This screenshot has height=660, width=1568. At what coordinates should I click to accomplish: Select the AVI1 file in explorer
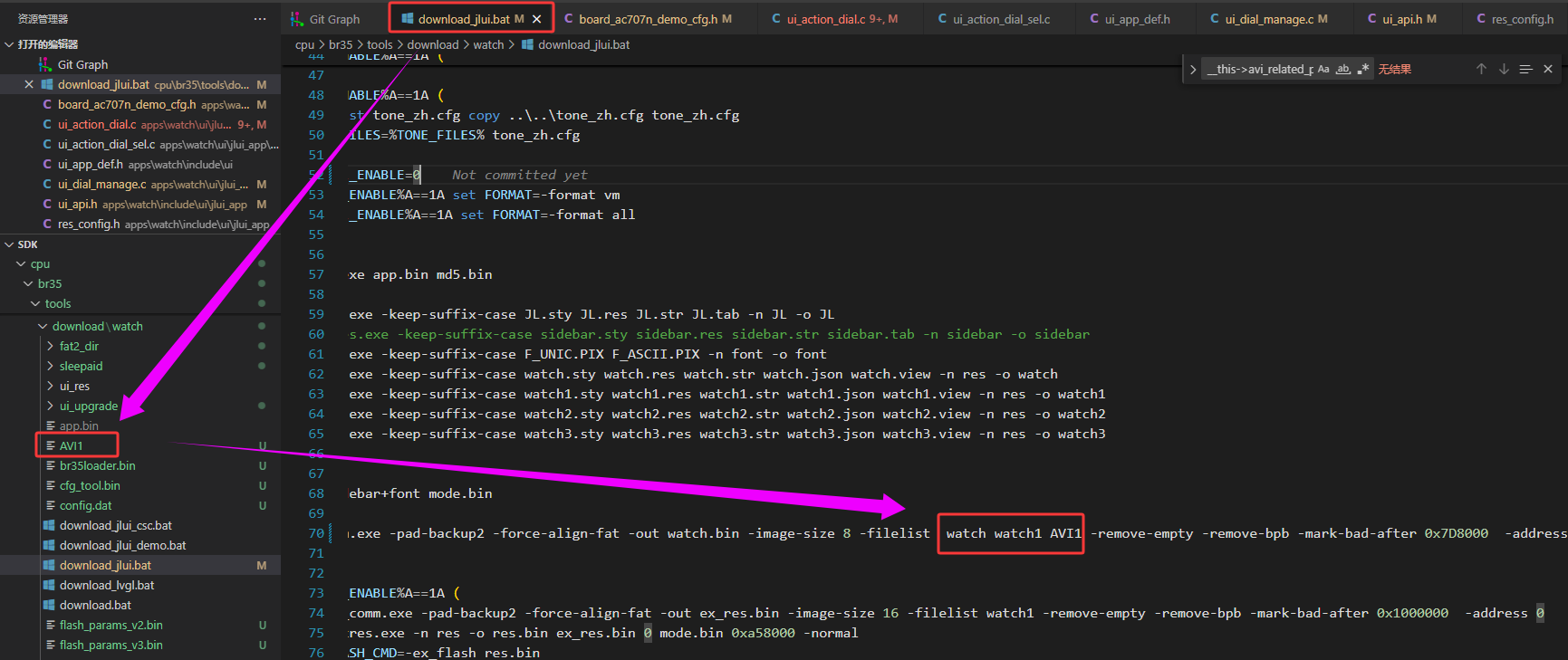pyautogui.click(x=71, y=445)
